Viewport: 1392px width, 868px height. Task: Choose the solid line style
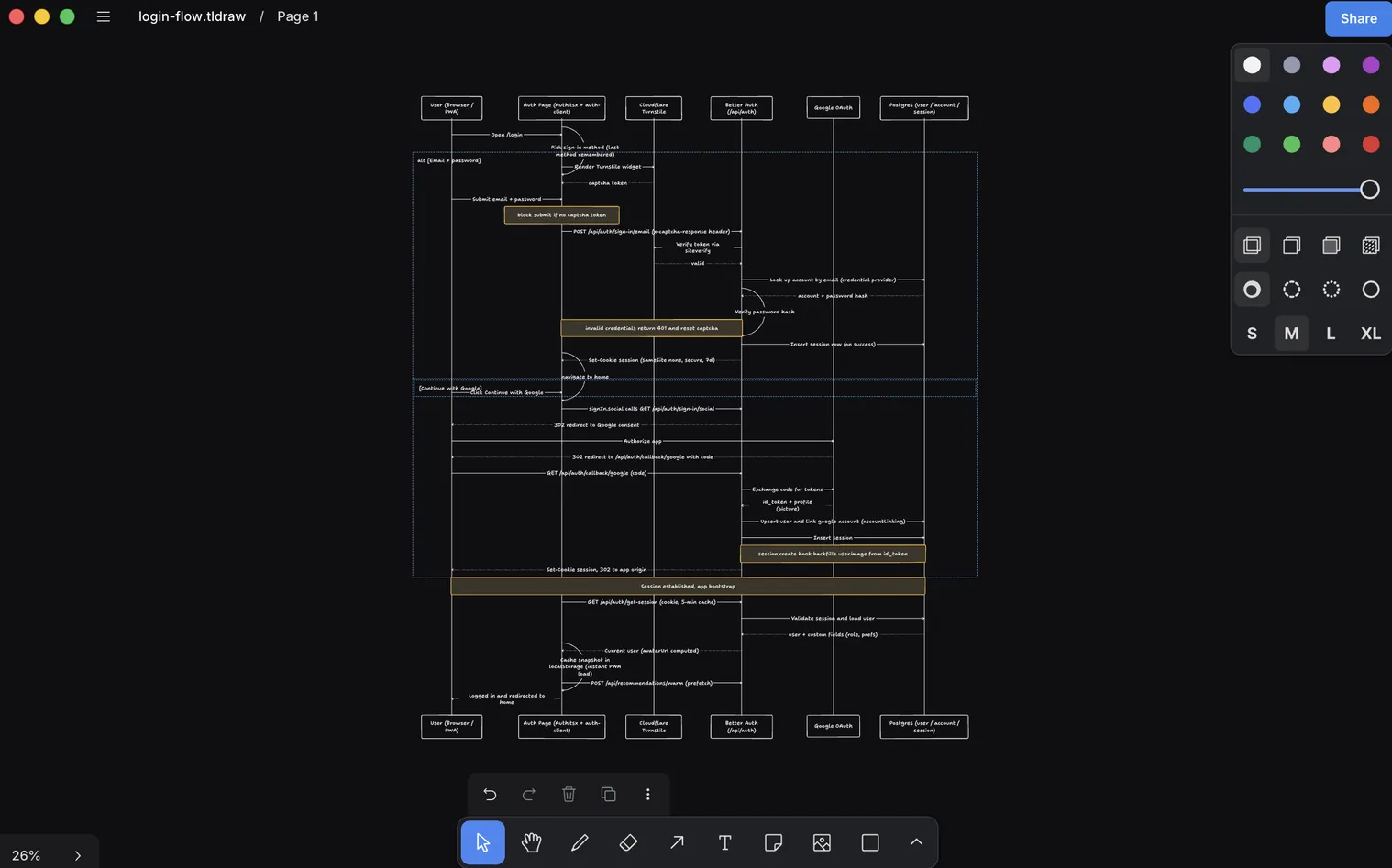point(1371,290)
